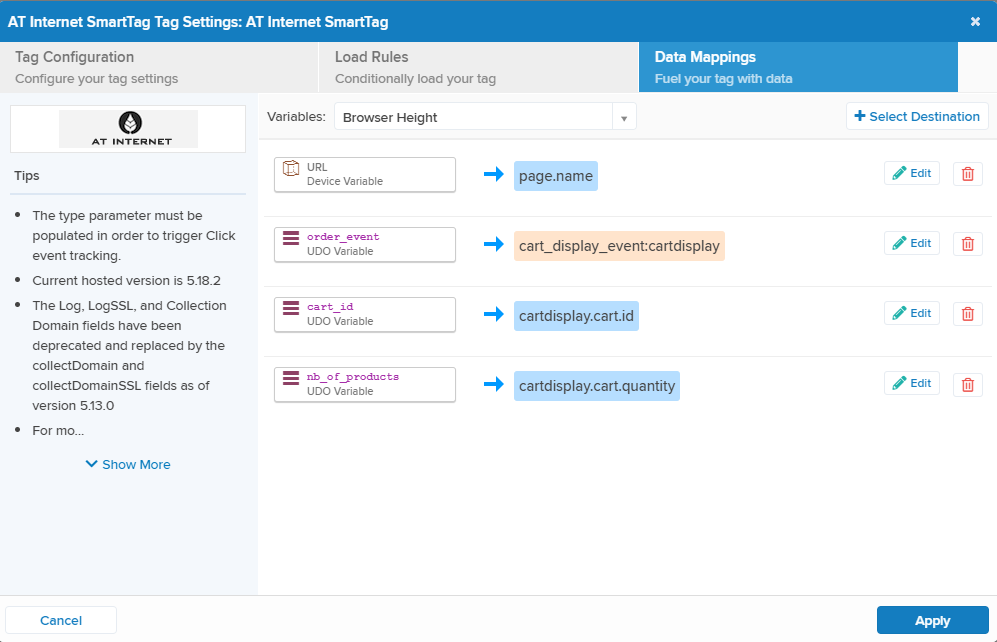Delete the URL to page.name mapping
997x642 pixels.
tap(967, 174)
